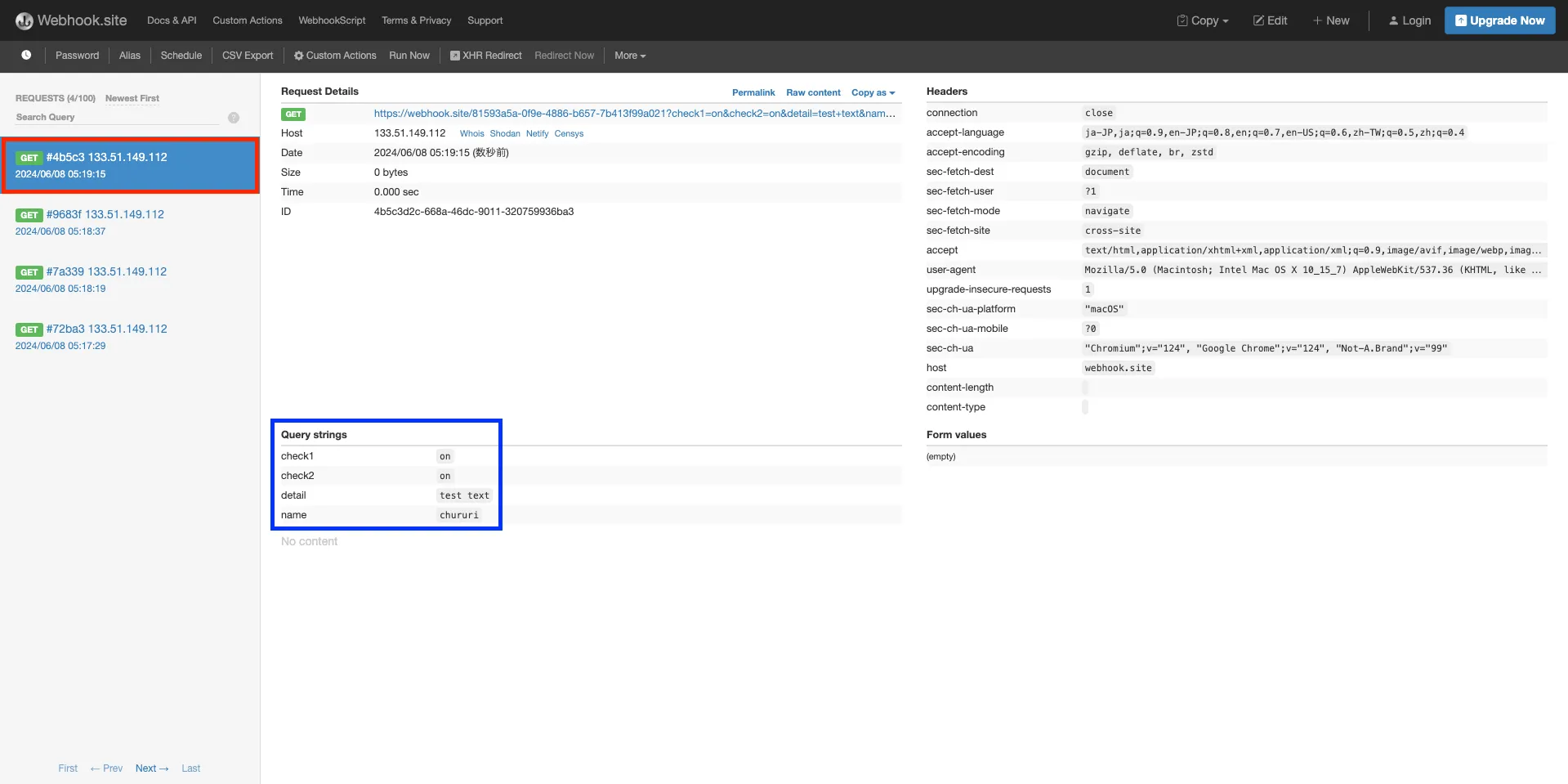Click check1 query value 'on'
Viewport: 1568px width, 784px height.
(x=445, y=456)
